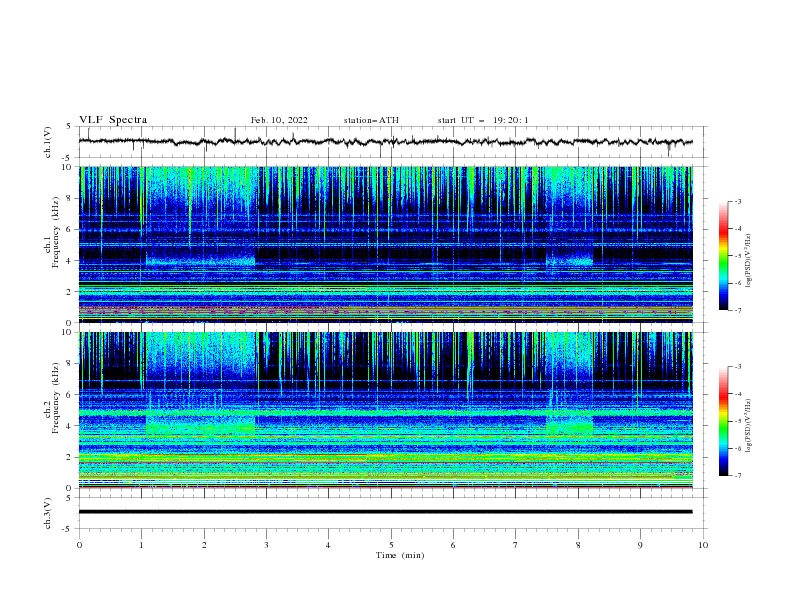Click the "-4" label on the ch.2 colorbar
The image size is (792, 612).
[737, 394]
